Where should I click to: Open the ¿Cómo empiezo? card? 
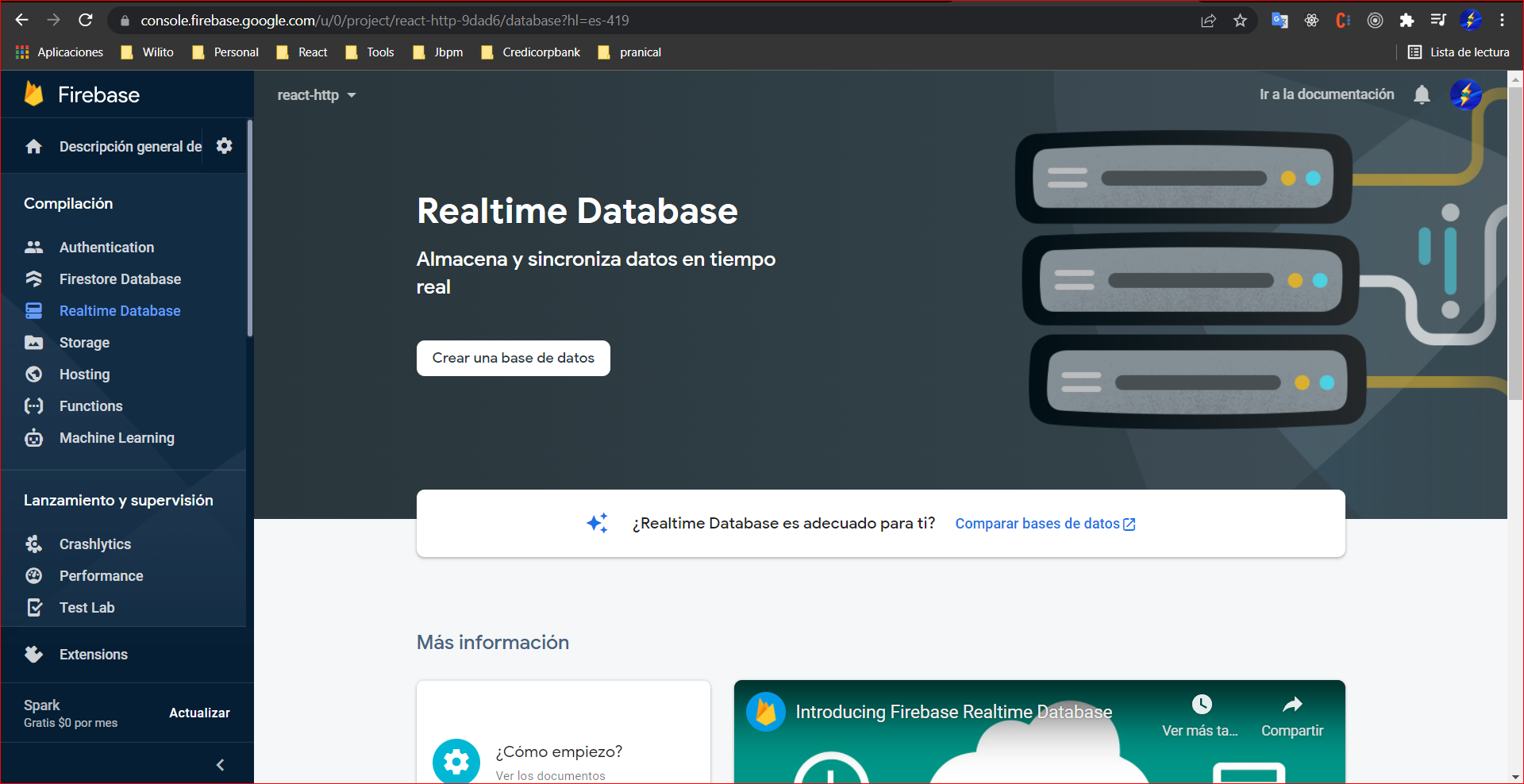pos(564,732)
